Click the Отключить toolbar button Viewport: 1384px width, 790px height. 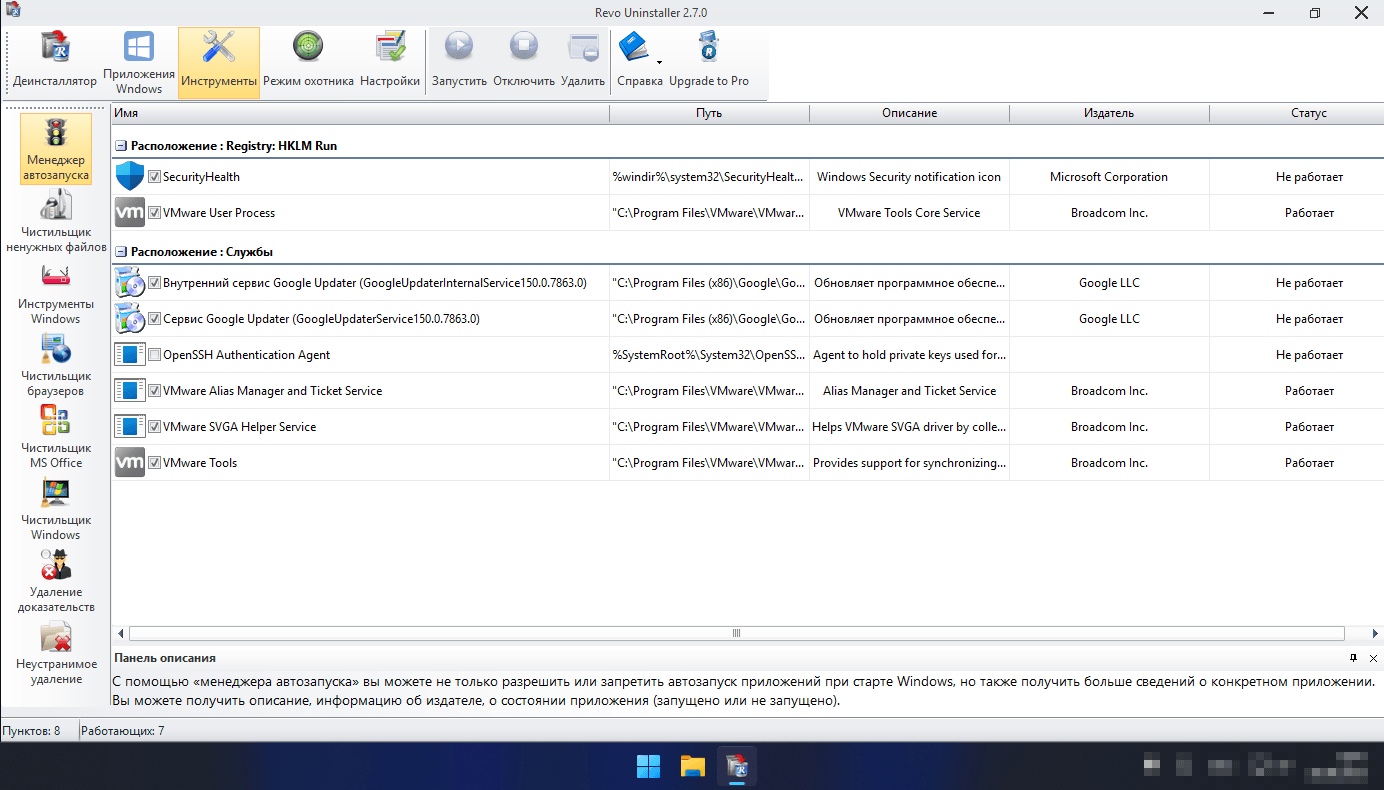(x=524, y=62)
